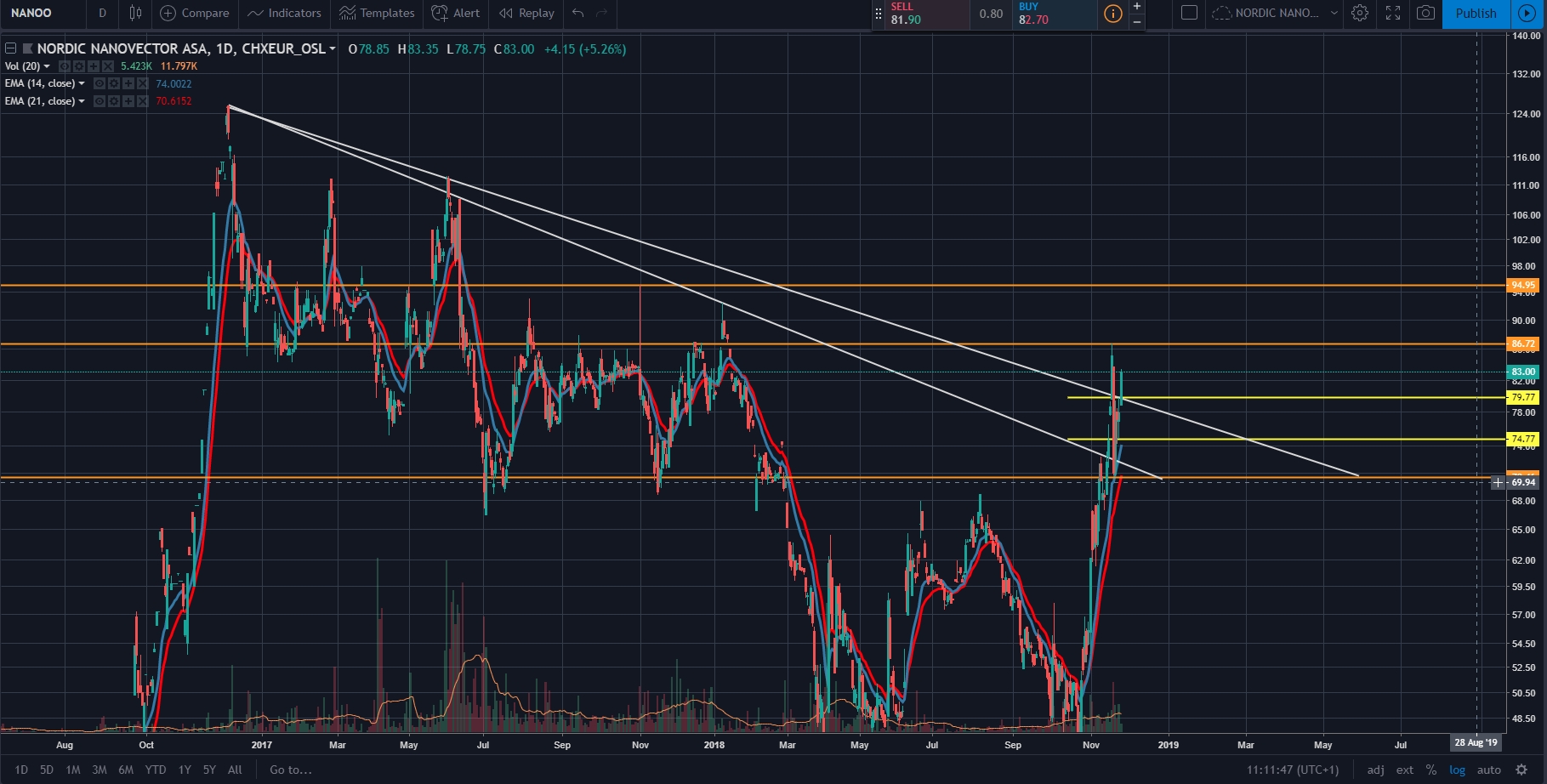1547x784 pixels.
Task: Redo the last chart action
Action: point(602,13)
